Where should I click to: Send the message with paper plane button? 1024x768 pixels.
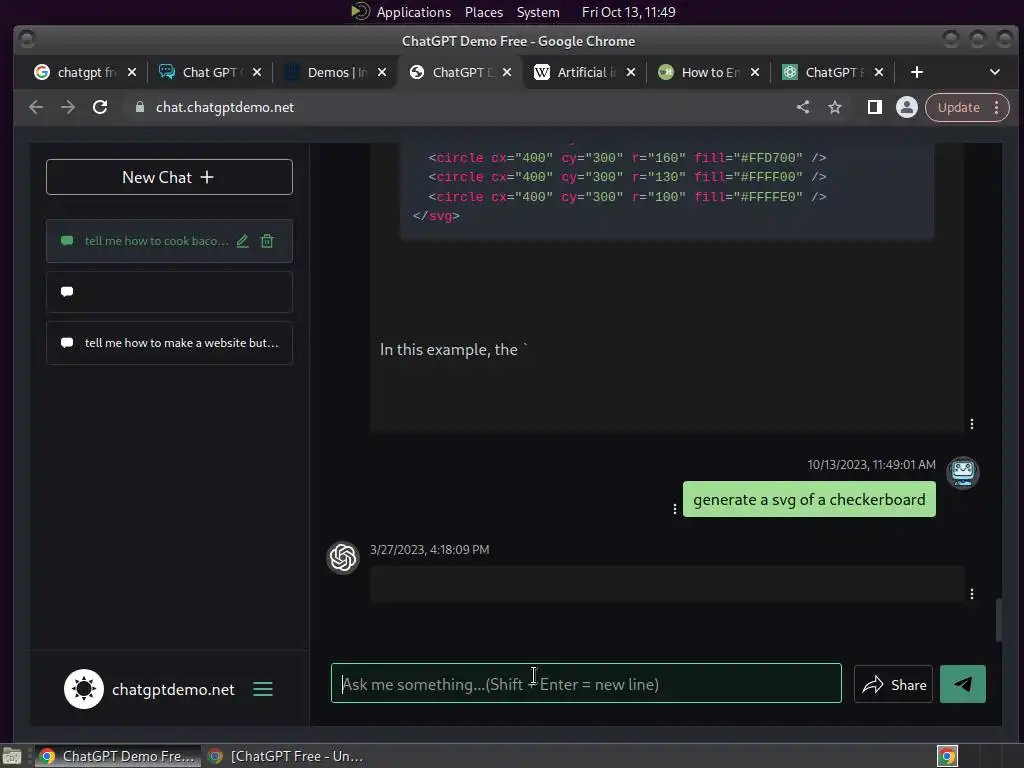pyautogui.click(x=963, y=684)
